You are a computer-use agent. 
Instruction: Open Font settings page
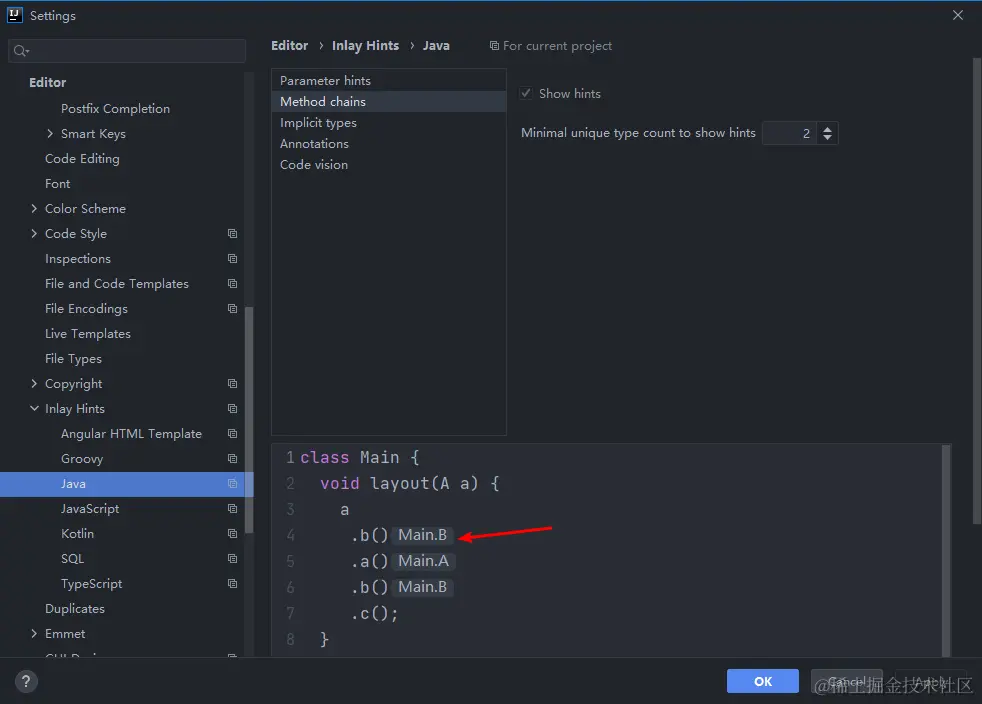(58, 184)
